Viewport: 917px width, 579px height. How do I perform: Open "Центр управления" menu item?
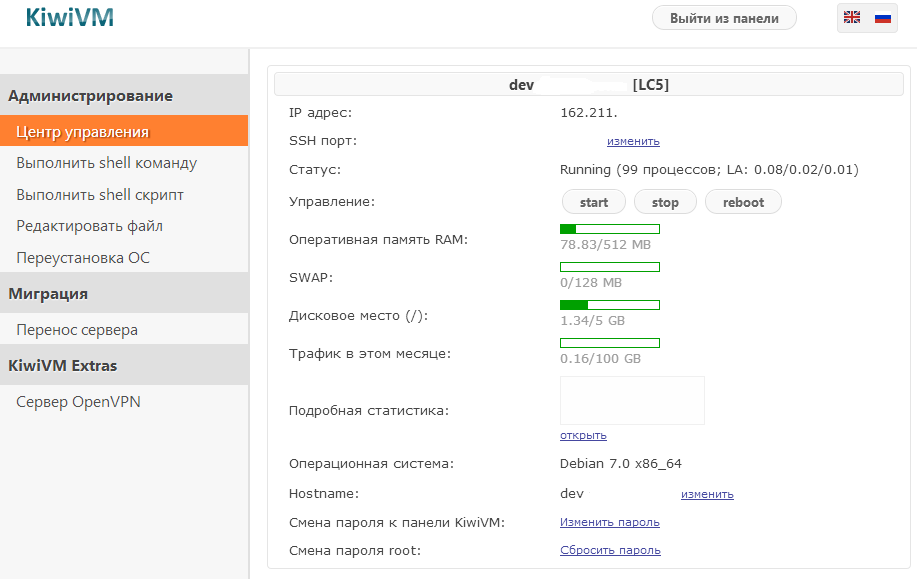[83, 131]
